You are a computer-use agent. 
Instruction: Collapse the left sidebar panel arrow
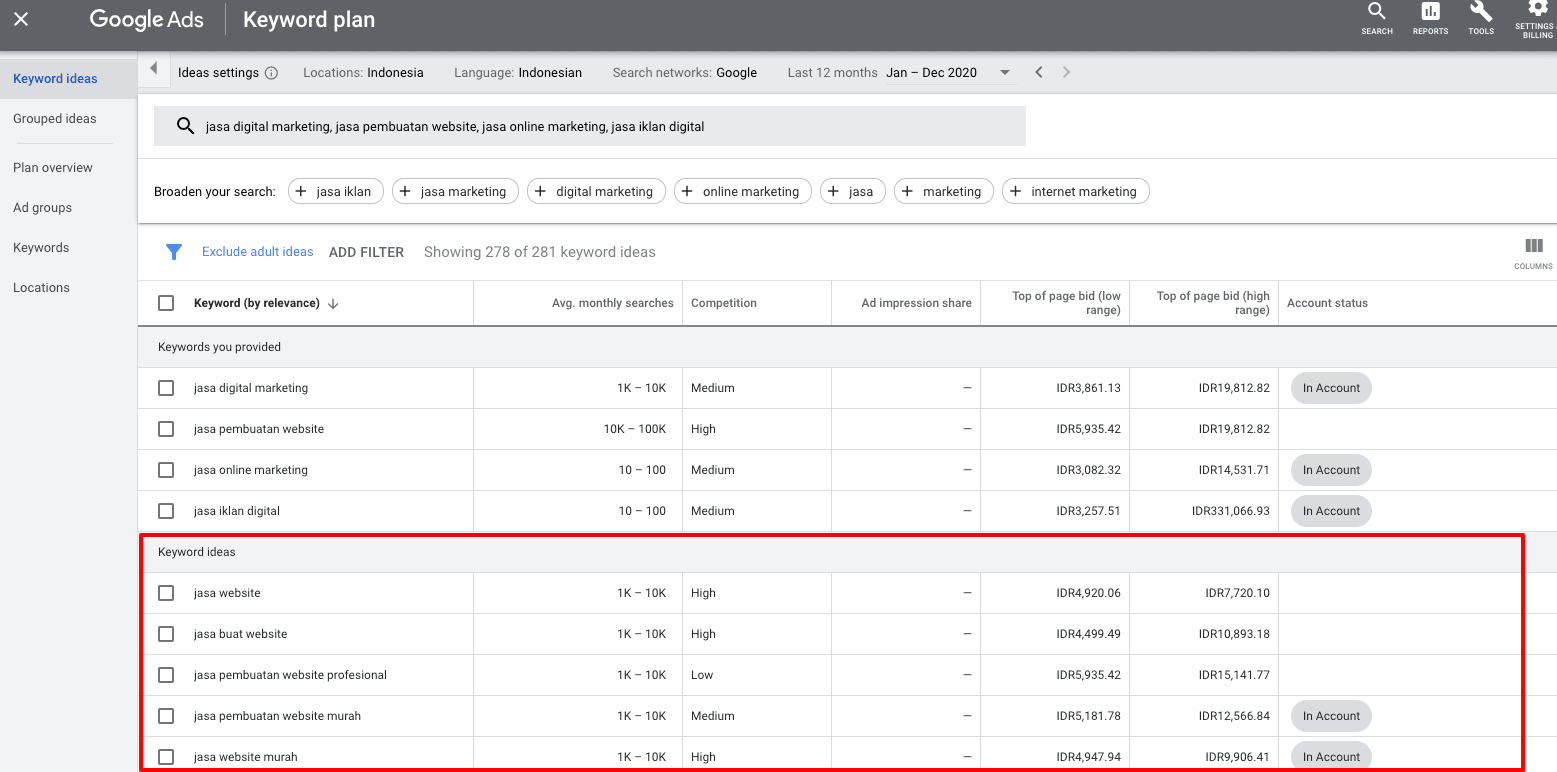point(153,69)
